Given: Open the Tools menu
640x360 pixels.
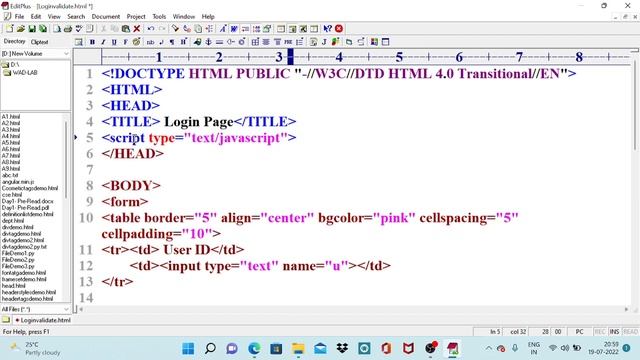Looking at the screenshot, I should click(x=159, y=17).
